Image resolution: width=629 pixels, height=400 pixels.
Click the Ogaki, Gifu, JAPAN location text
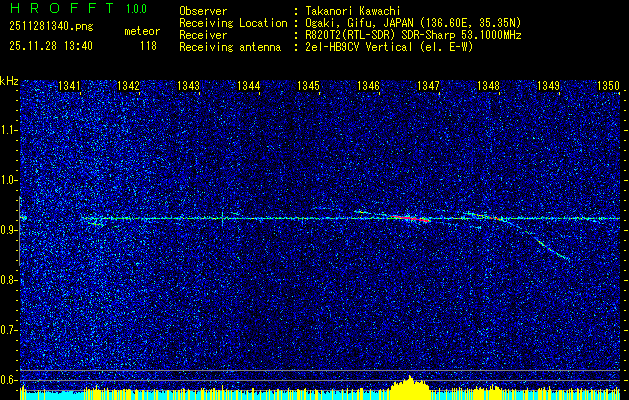[413, 23]
